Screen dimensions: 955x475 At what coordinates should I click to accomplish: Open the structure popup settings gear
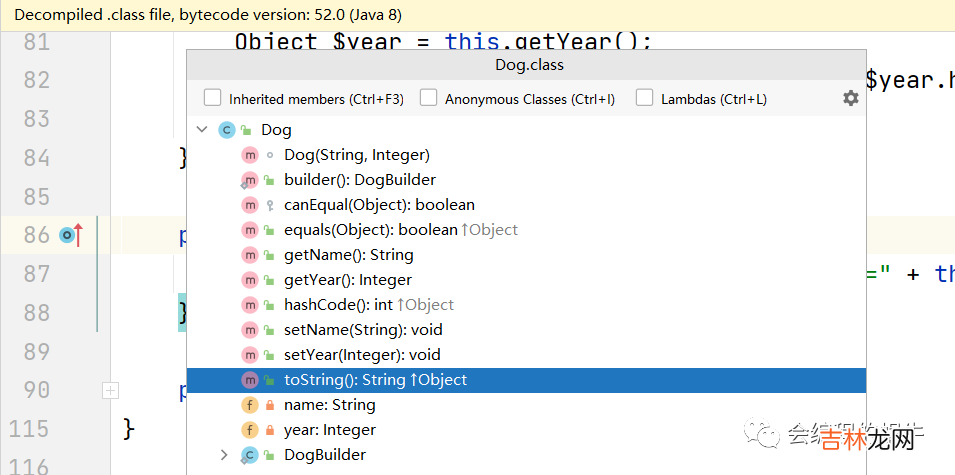[x=850, y=98]
